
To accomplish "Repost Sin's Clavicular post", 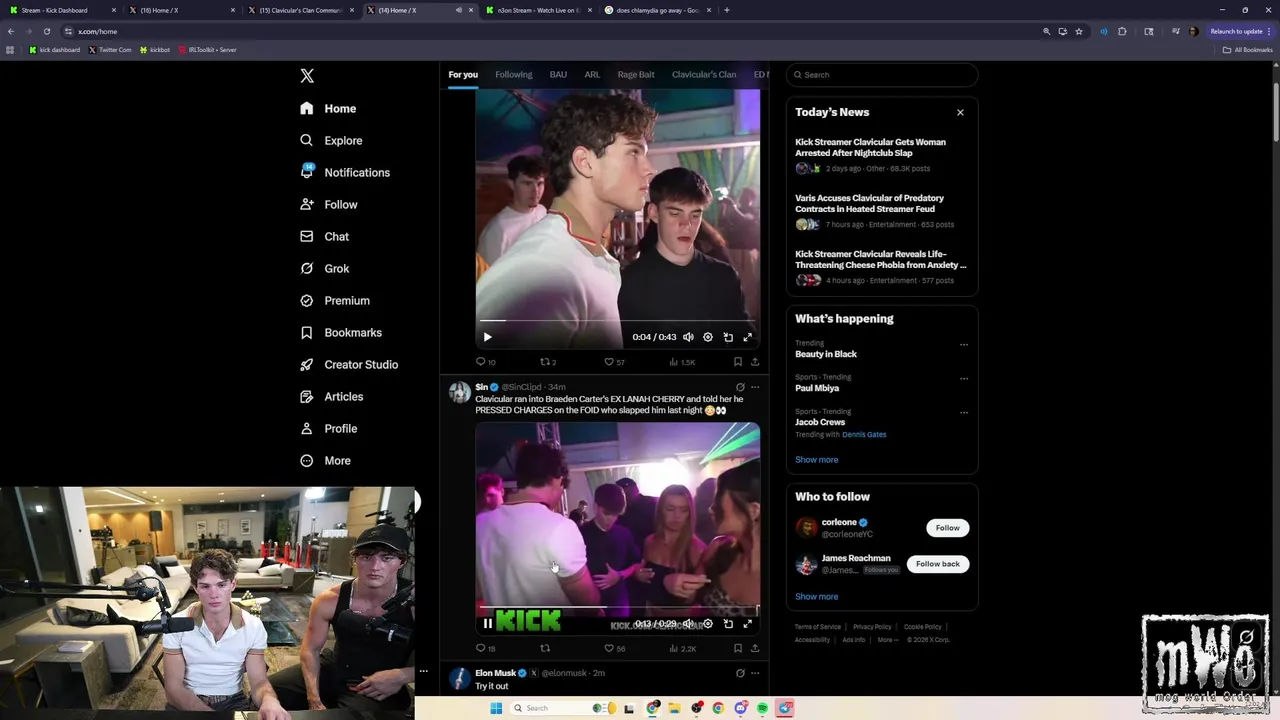I will click(545, 648).
